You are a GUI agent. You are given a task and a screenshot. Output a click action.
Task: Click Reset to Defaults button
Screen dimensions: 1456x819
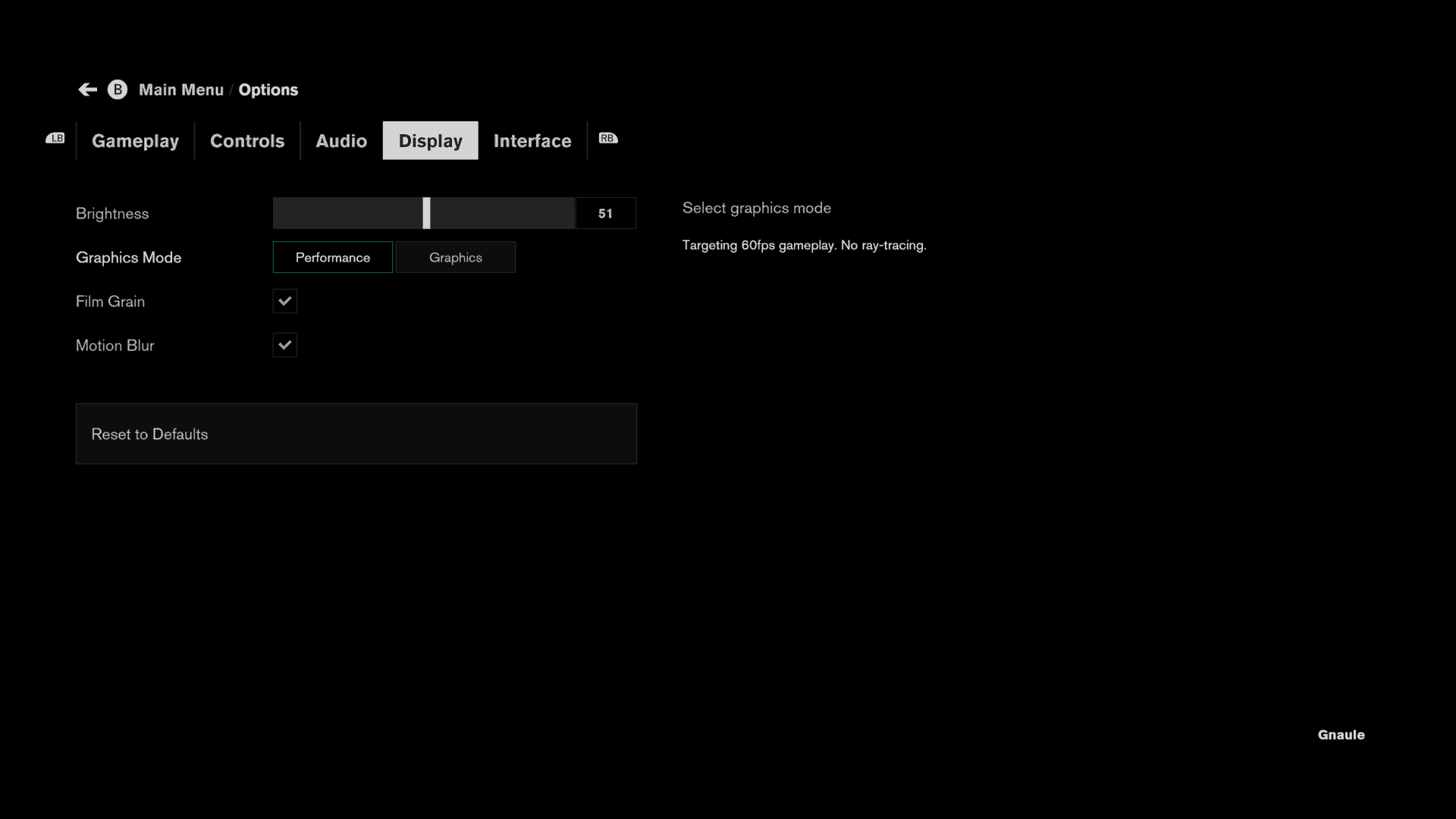[356, 434]
